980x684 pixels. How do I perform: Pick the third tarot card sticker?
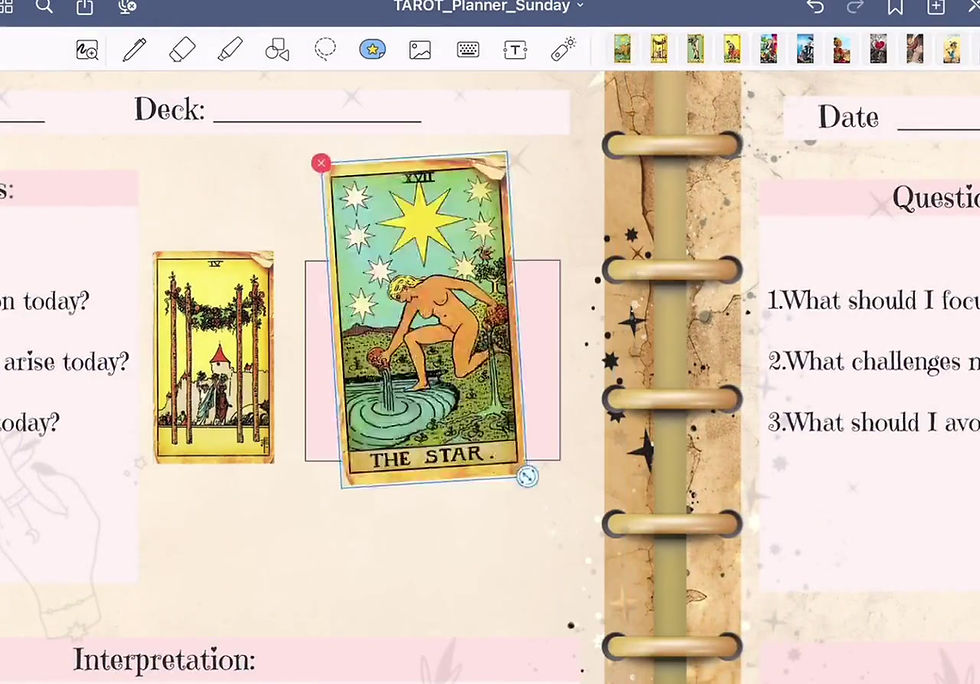pyautogui.click(x=695, y=49)
